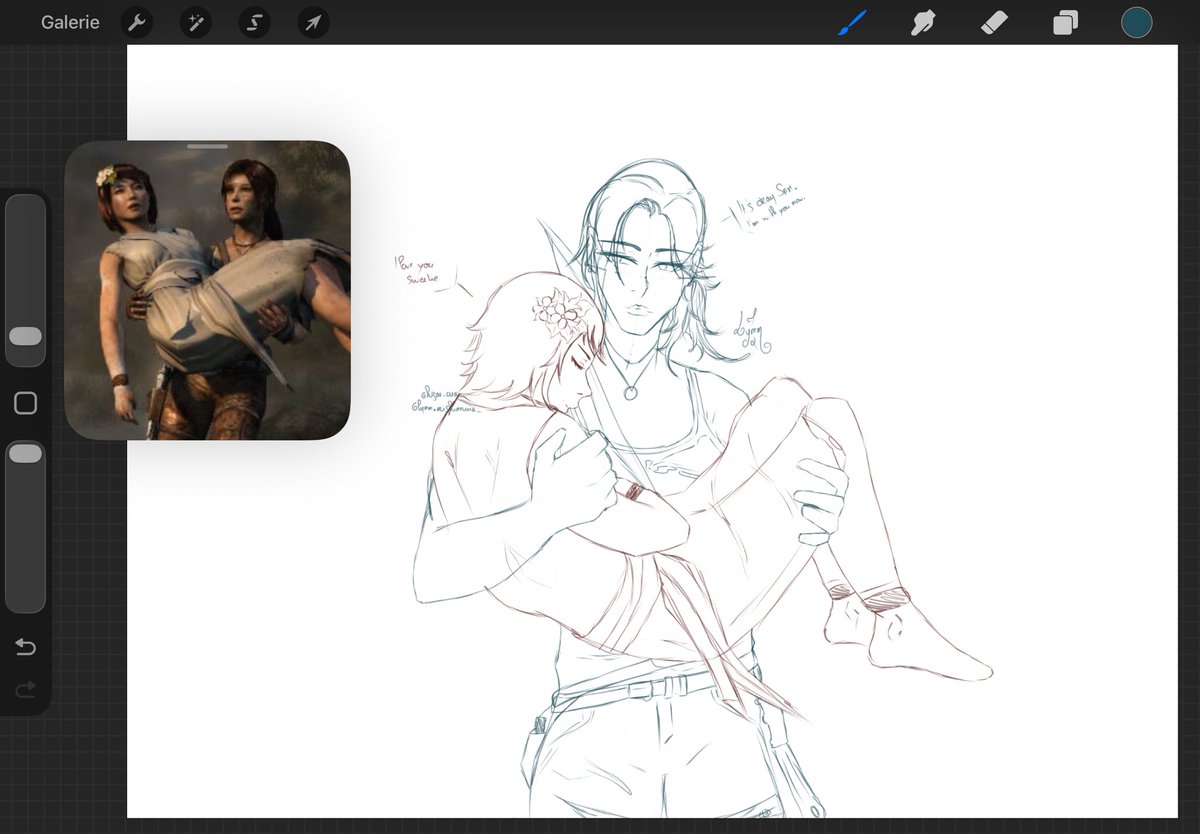
Task: Select the Selection S-shaped tool
Action: (254, 23)
